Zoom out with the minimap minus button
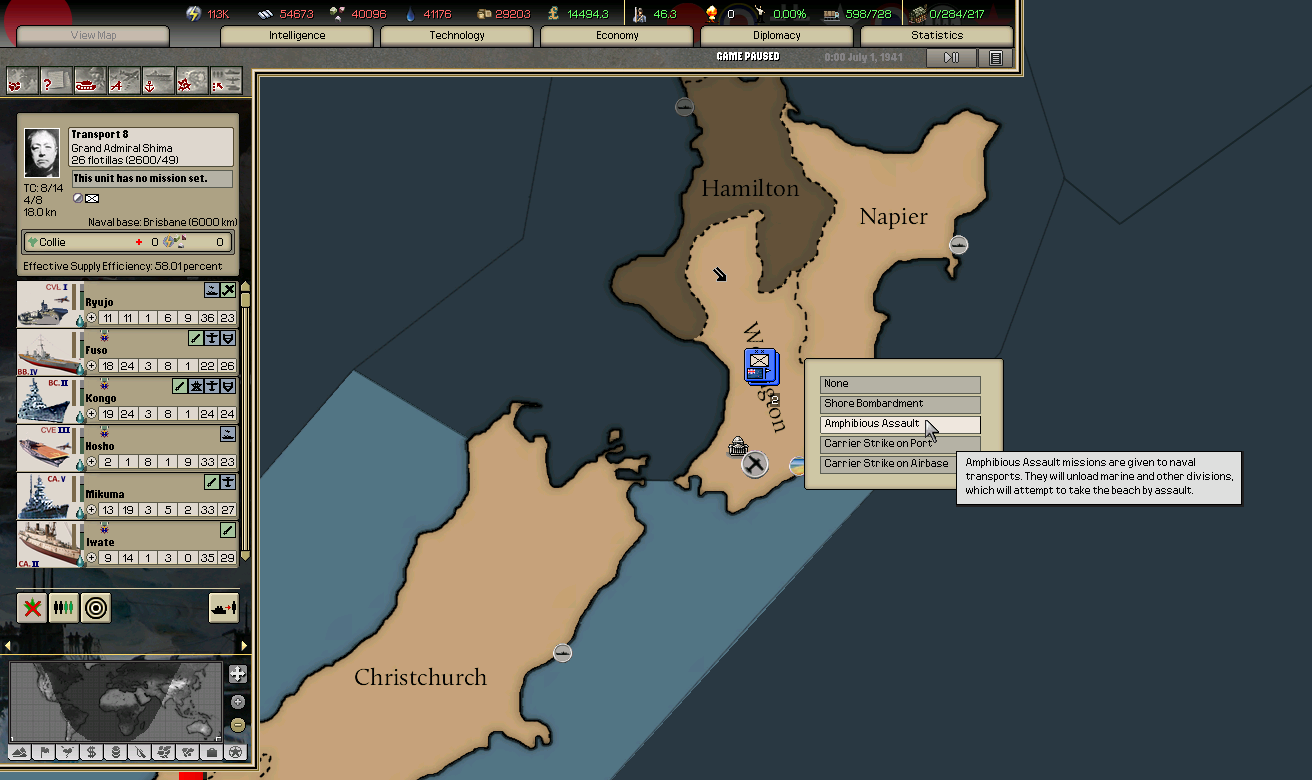 tap(237, 725)
